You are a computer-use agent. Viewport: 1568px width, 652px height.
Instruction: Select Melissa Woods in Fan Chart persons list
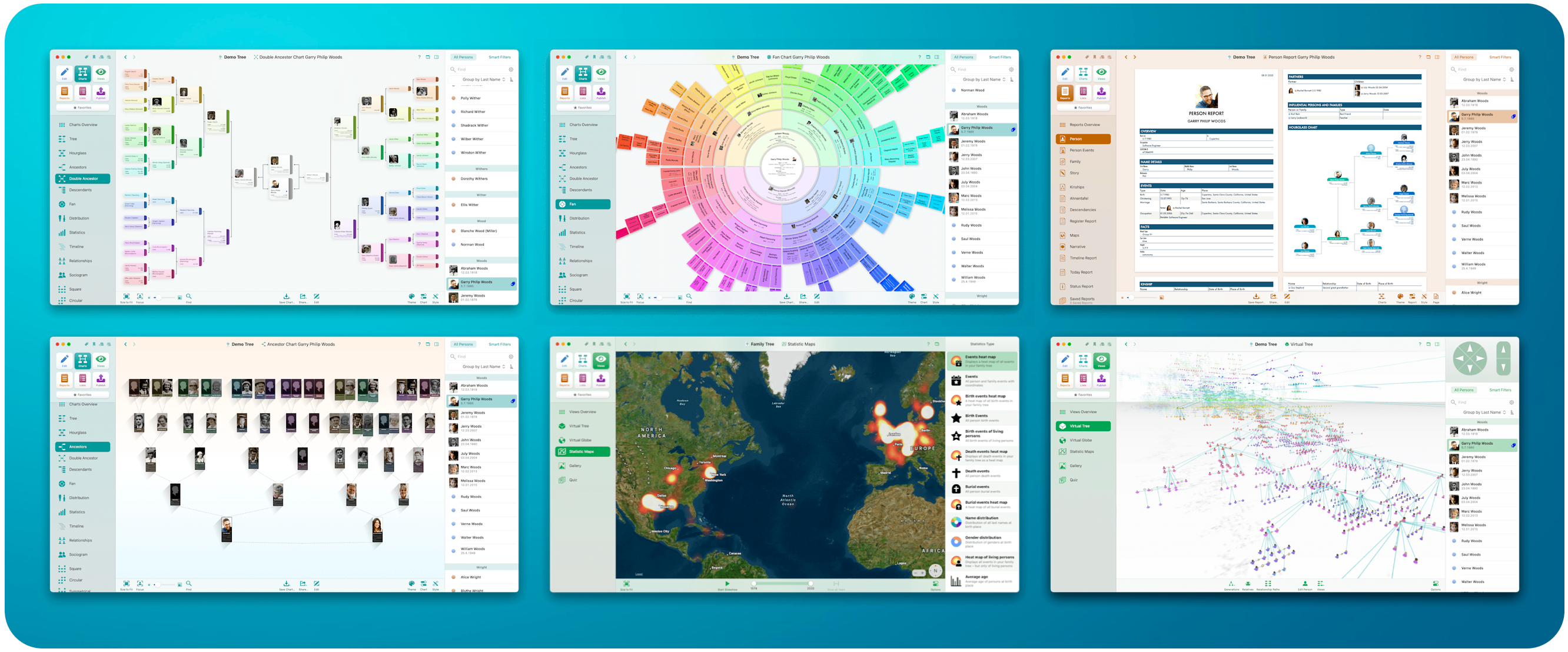973,211
